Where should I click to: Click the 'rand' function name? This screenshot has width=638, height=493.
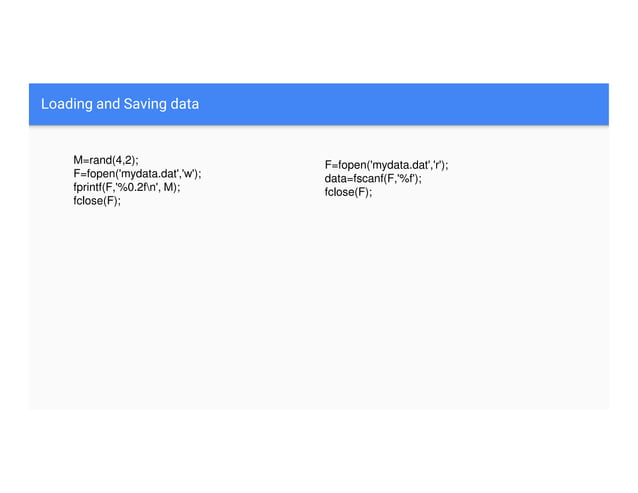(100, 160)
